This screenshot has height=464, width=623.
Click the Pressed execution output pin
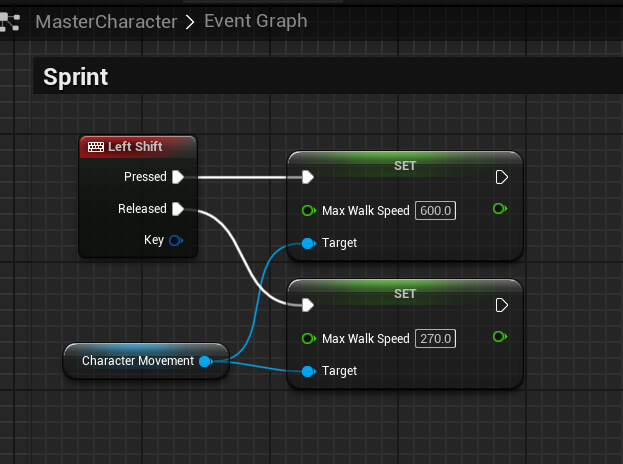click(178, 177)
